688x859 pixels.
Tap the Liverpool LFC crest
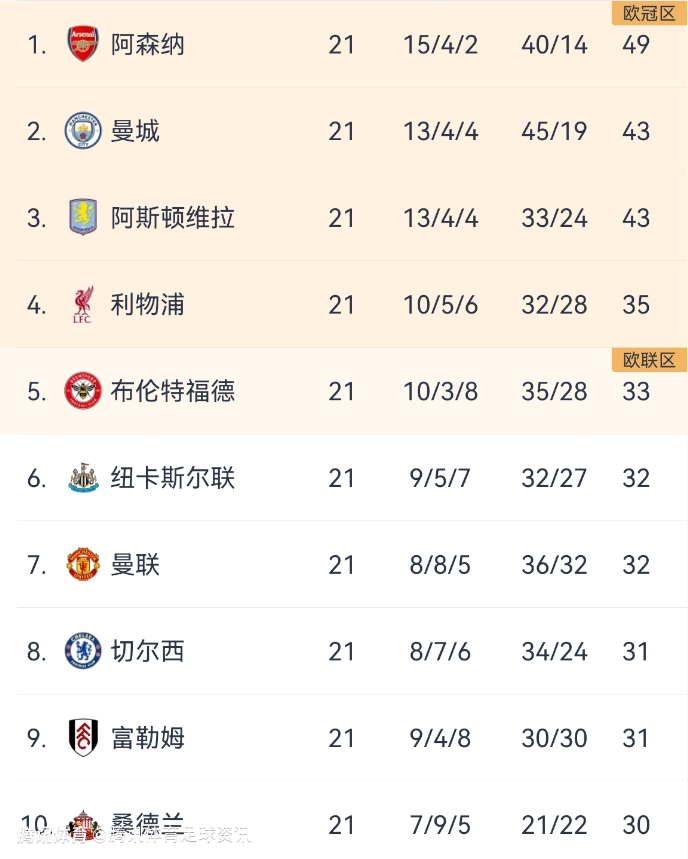click(83, 305)
